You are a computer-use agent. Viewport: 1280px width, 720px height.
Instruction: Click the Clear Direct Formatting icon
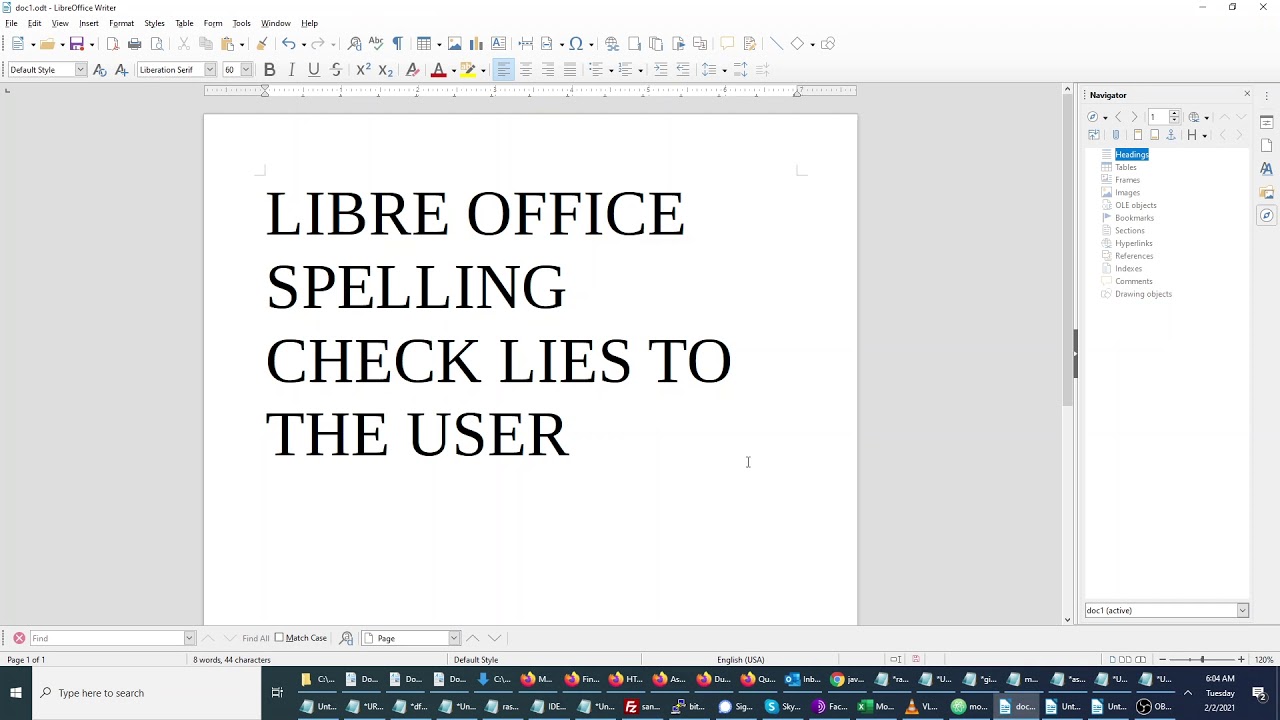coord(412,70)
